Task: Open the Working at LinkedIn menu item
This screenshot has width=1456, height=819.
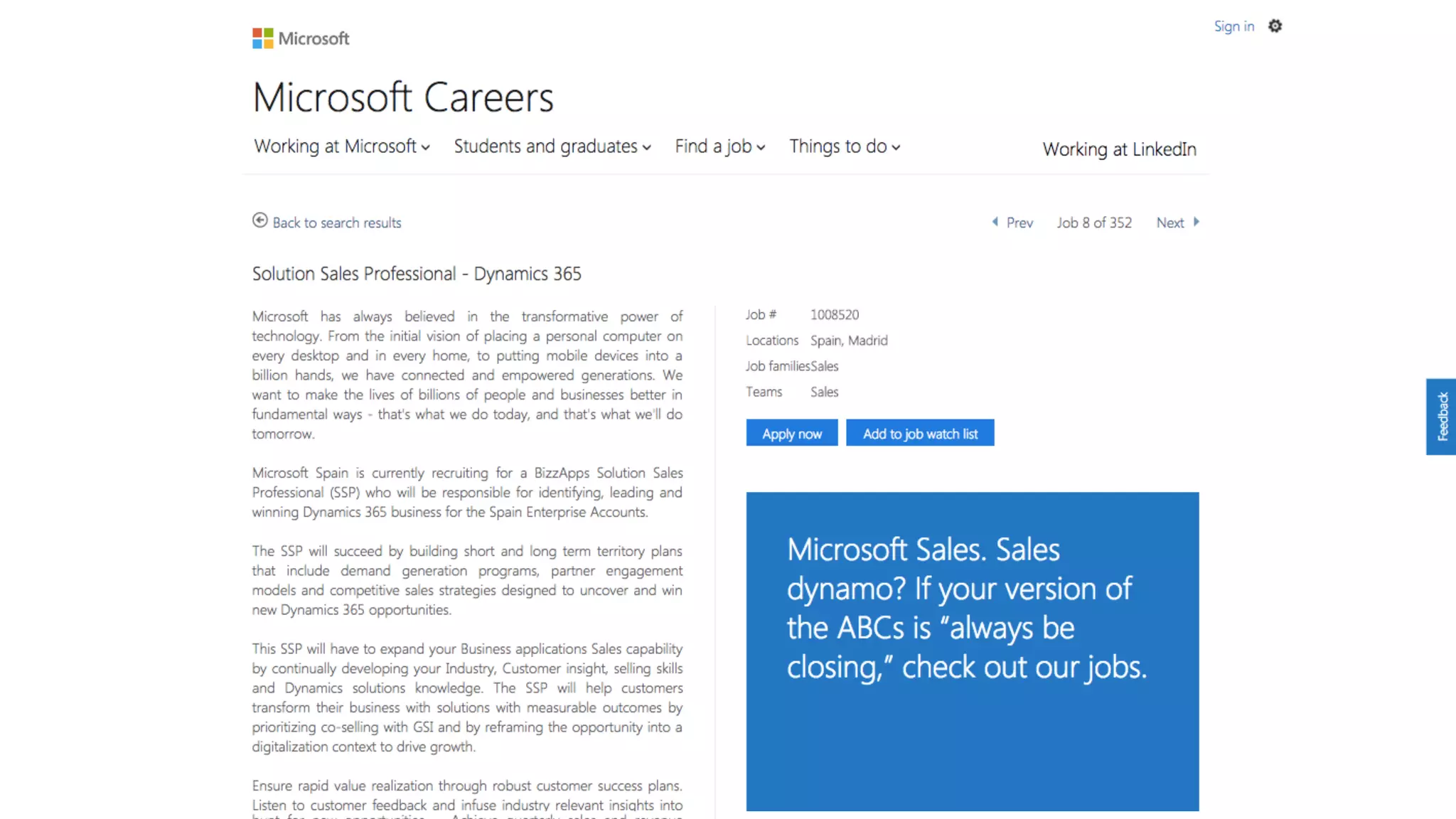Action: pyautogui.click(x=1119, y=149)
